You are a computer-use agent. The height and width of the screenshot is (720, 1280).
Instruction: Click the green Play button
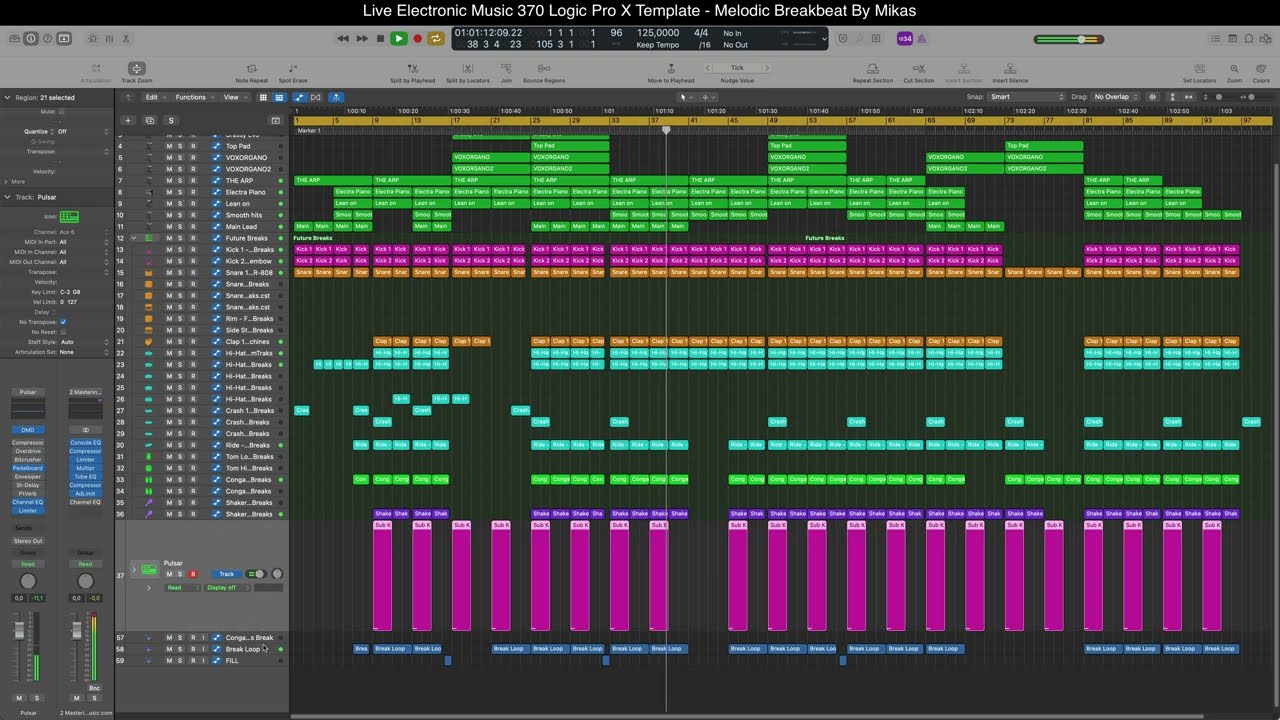[398, 38]
